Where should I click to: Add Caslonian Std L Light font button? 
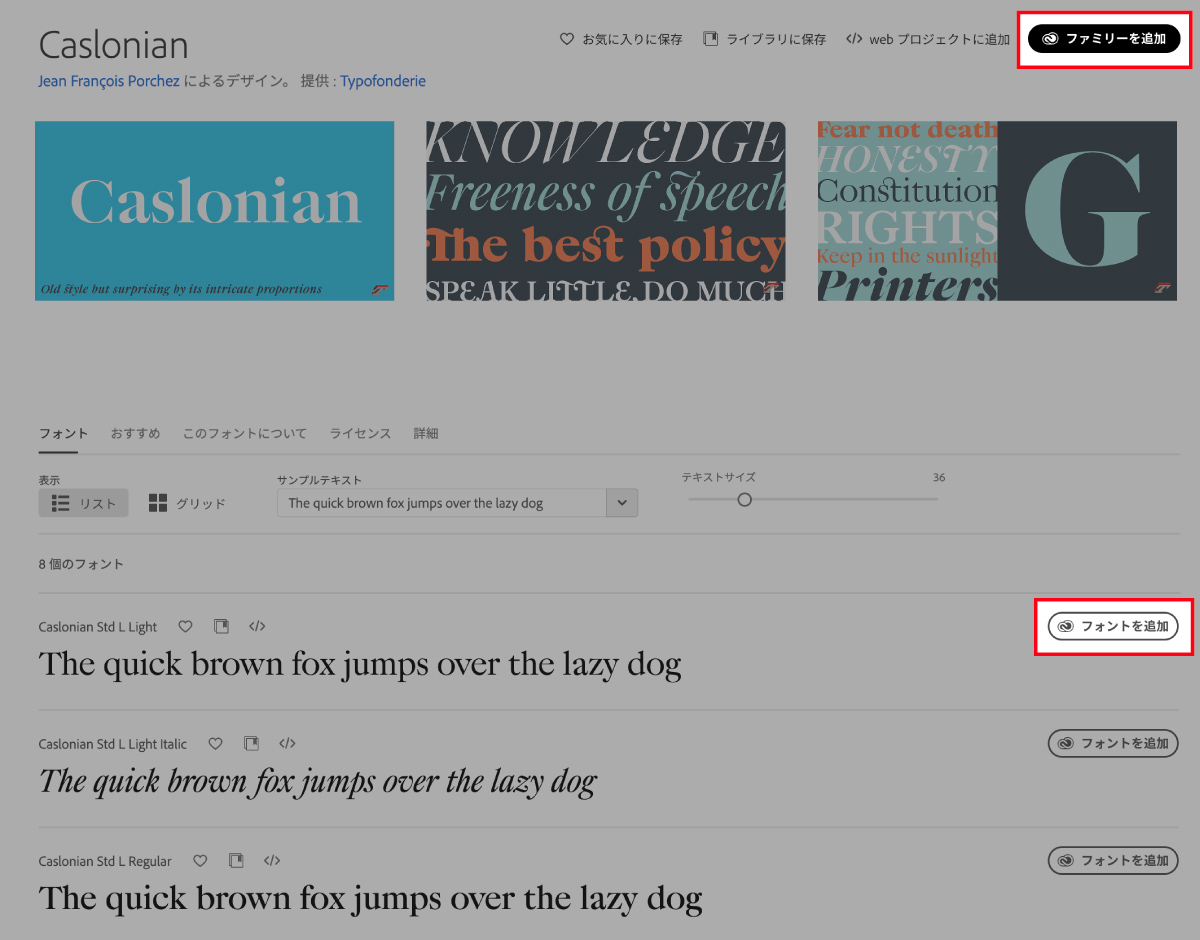(x=1113, y=626)
